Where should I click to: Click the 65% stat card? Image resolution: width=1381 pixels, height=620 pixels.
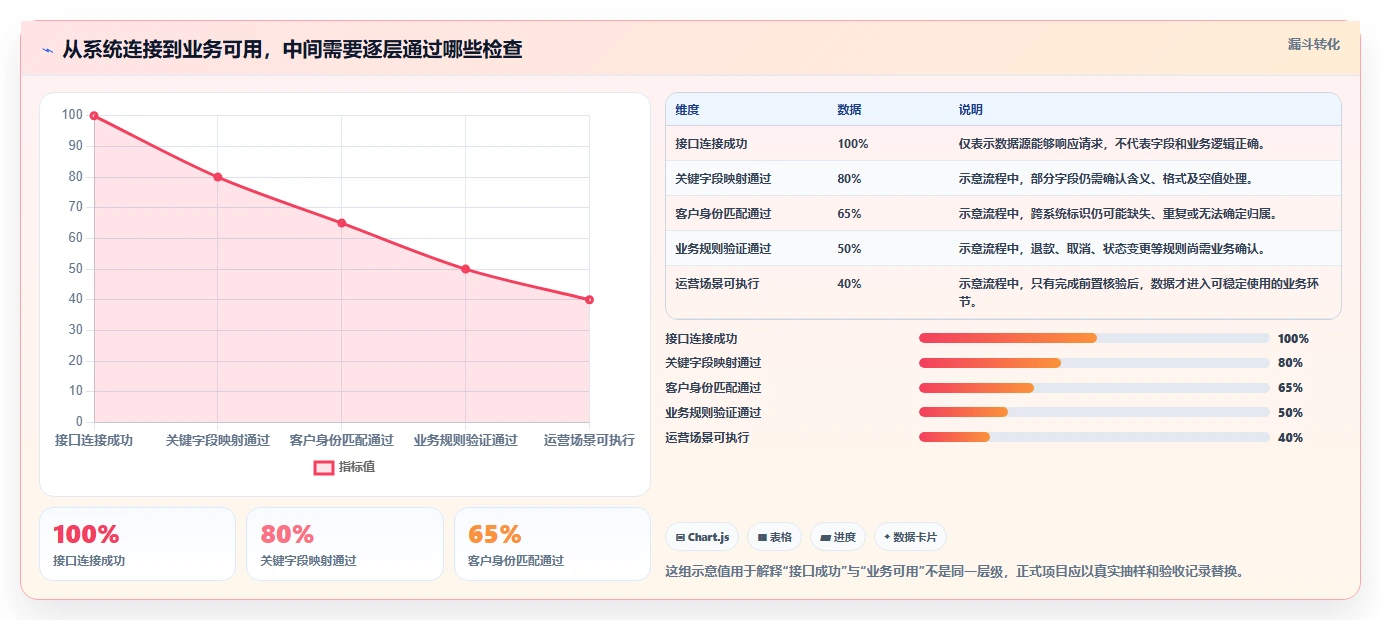tap(552, 544)
